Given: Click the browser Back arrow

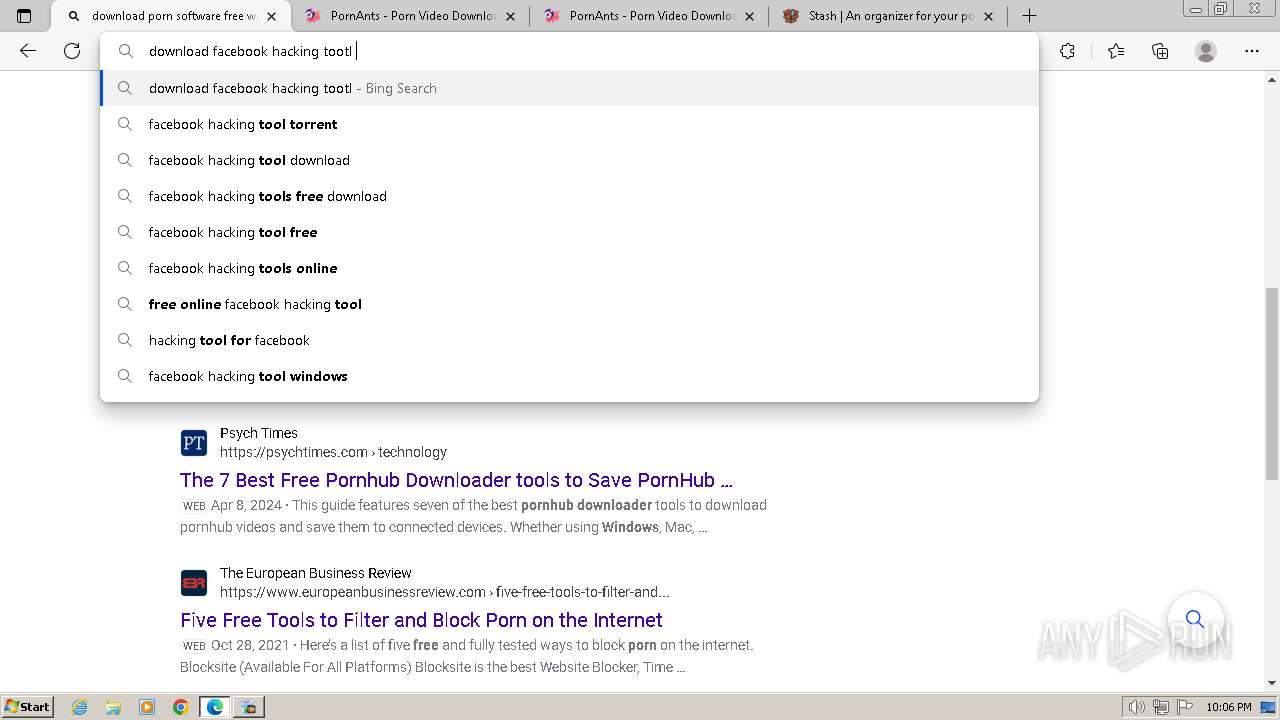Looking at the screenshot, I should click(28, 51).
